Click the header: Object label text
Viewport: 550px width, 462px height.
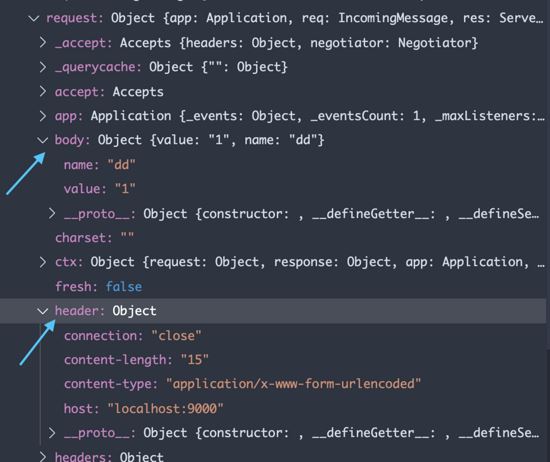pyautogui.click(x=106, y=311)
